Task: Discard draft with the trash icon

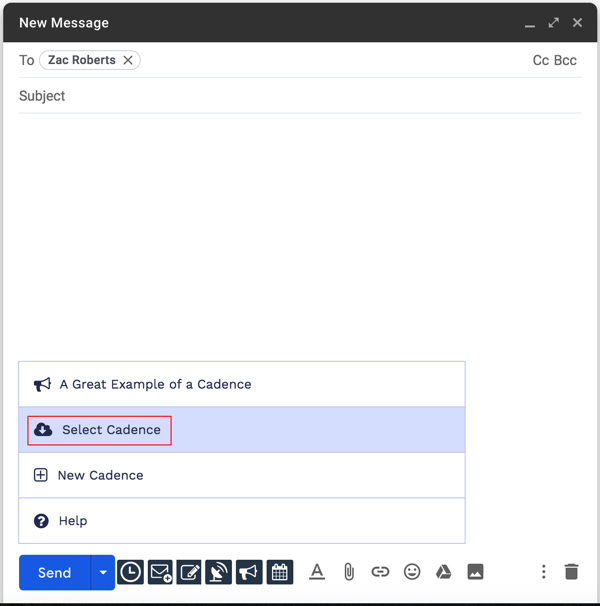Action: point(571,572)
